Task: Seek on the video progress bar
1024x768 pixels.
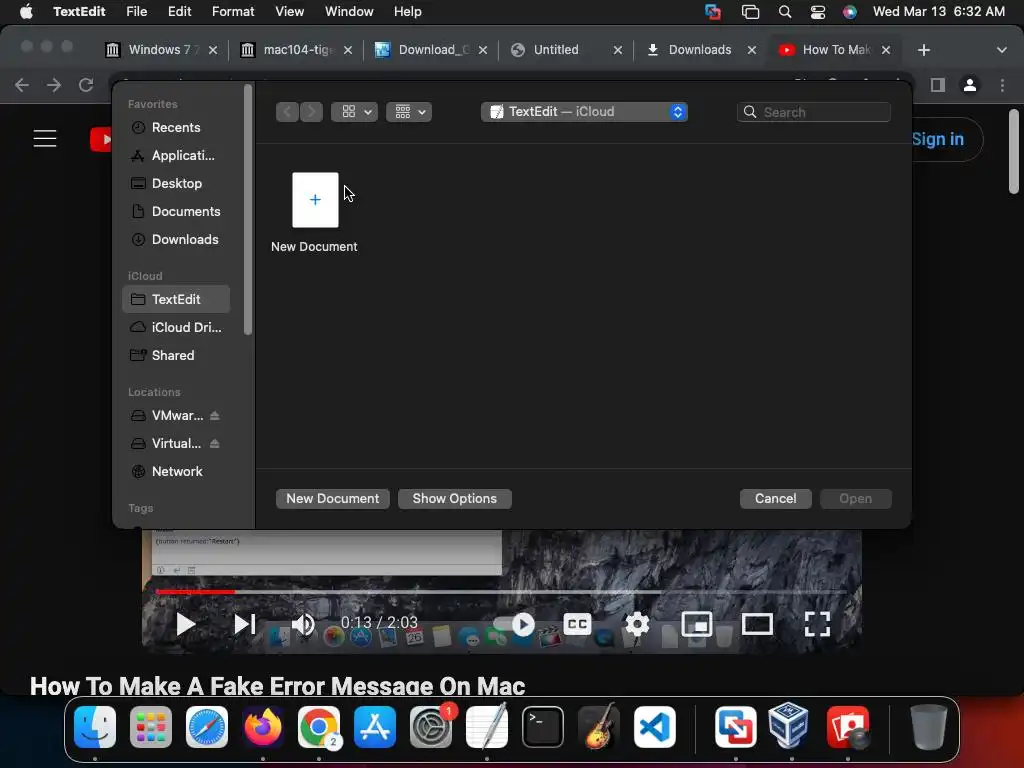Action: (x=502, y=592)
